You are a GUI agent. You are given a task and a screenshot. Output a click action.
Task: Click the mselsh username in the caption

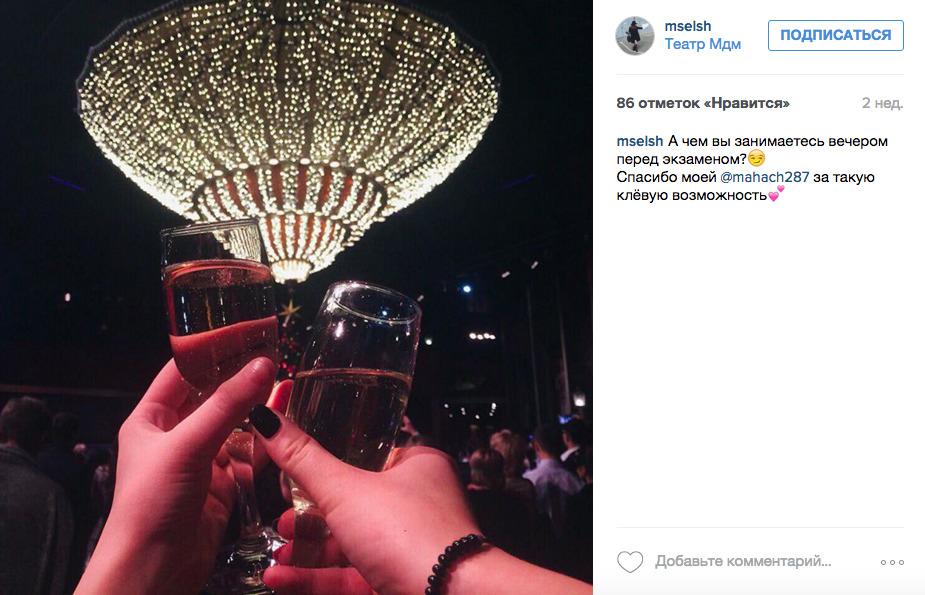pyautogui.click(x=639, y=142)
